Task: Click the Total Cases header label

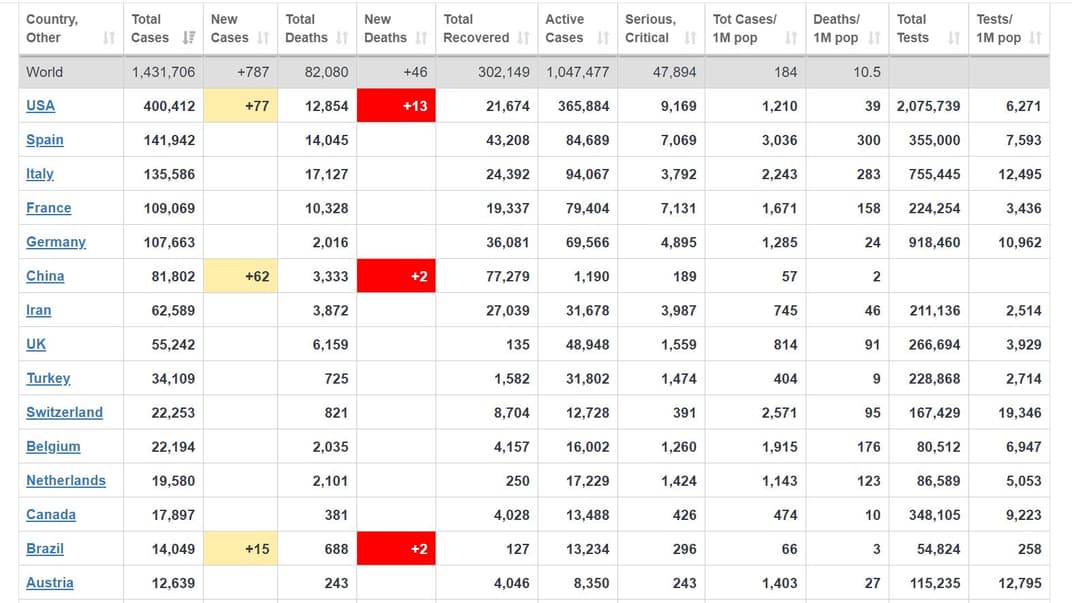Action: [x=150, y=29]
